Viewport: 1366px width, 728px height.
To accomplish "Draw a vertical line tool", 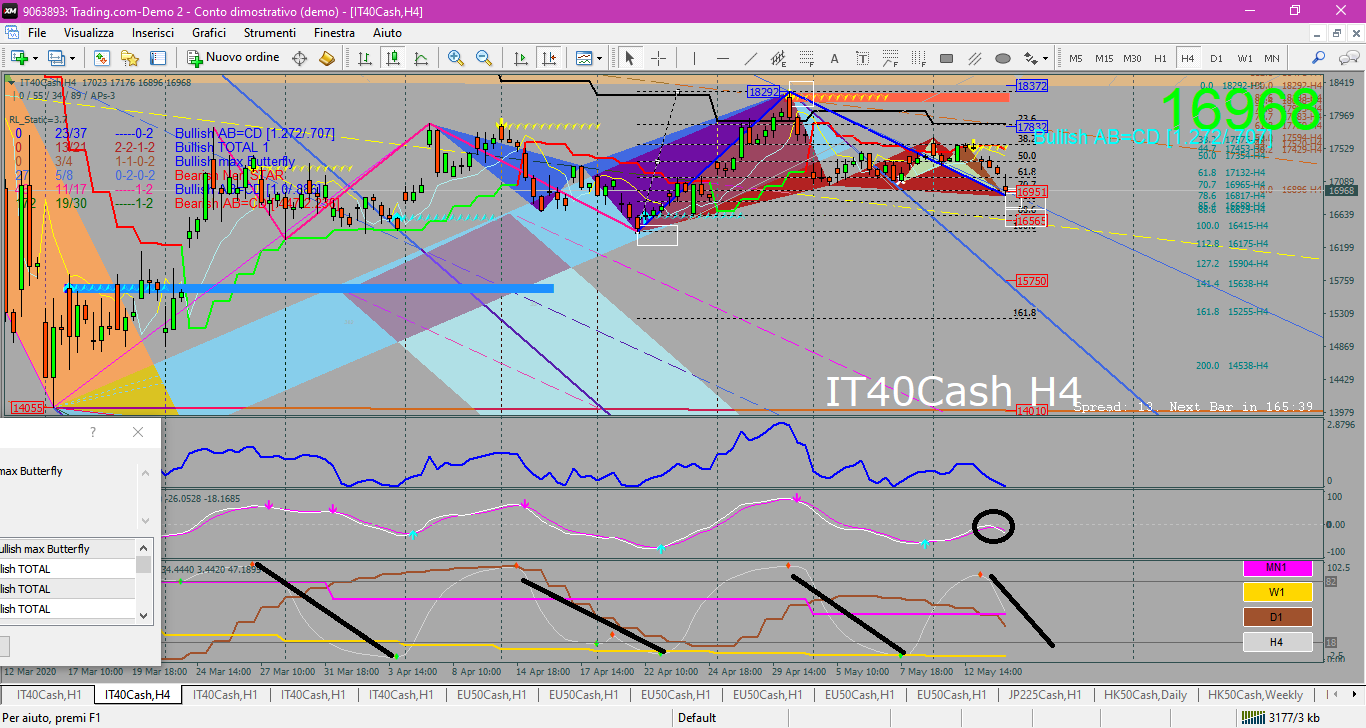I will coord(694,58).
